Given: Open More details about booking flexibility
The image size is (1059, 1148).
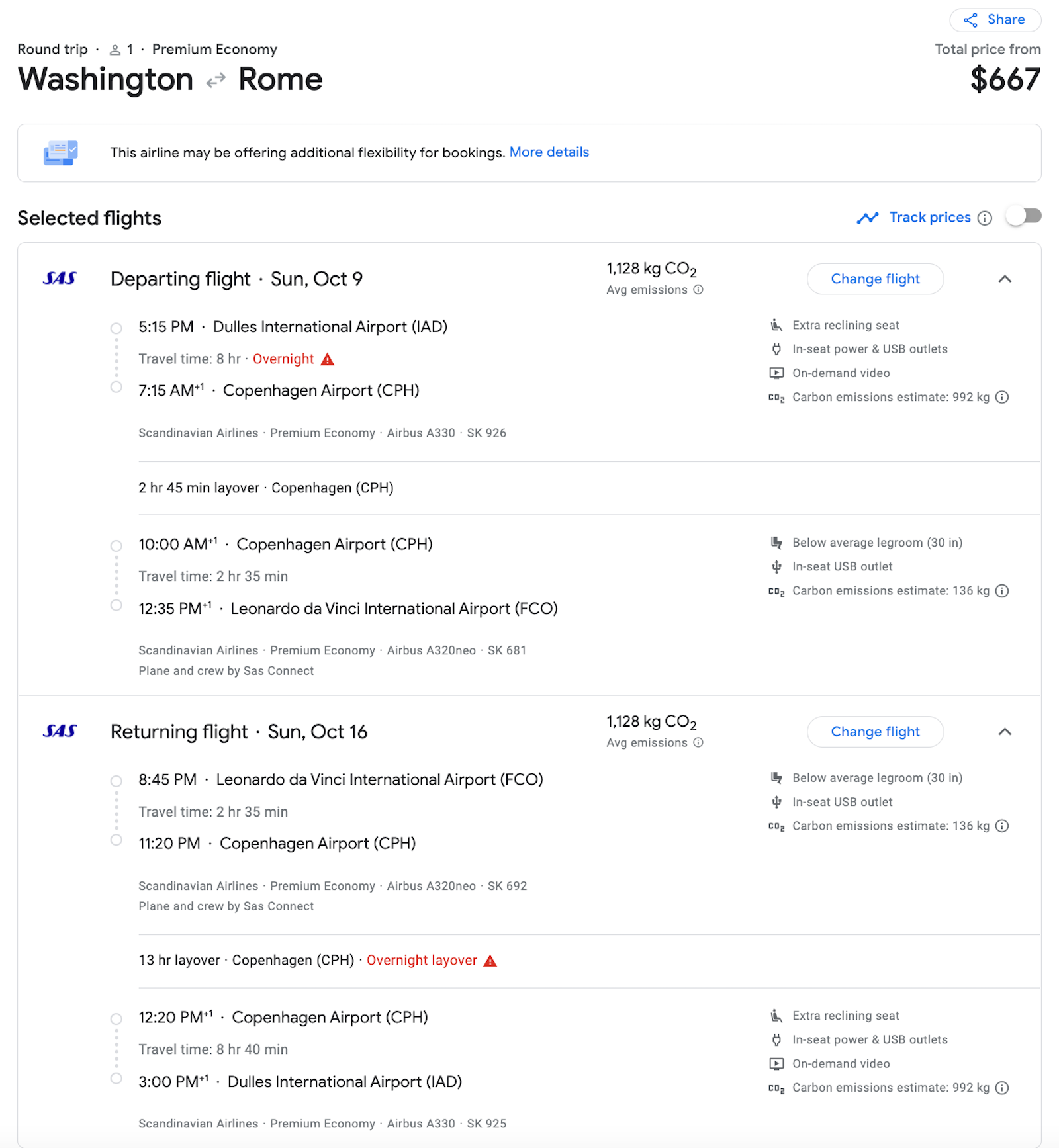Looking at the screenshot, I should (x=549, y=152).
